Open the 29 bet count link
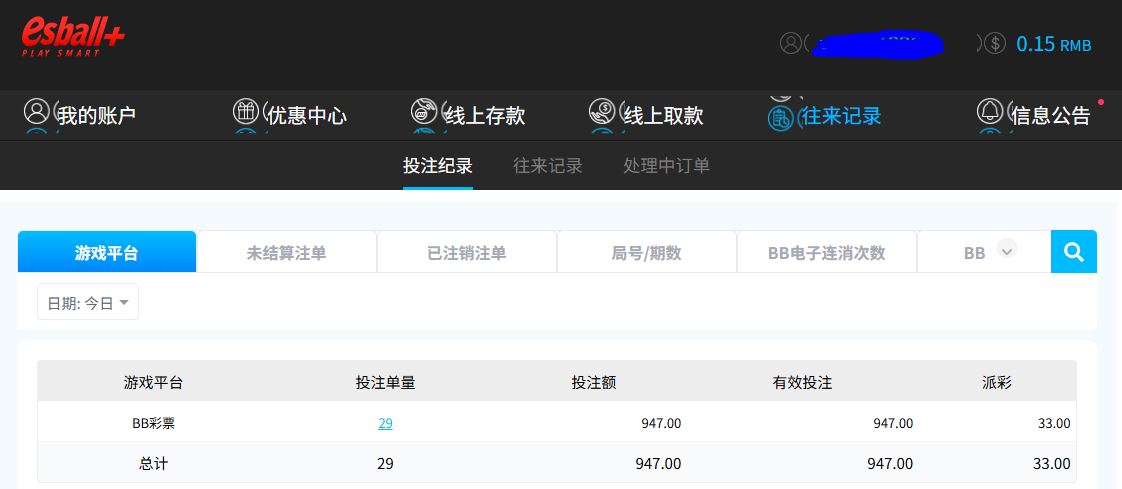 click(x=385, y=423)
